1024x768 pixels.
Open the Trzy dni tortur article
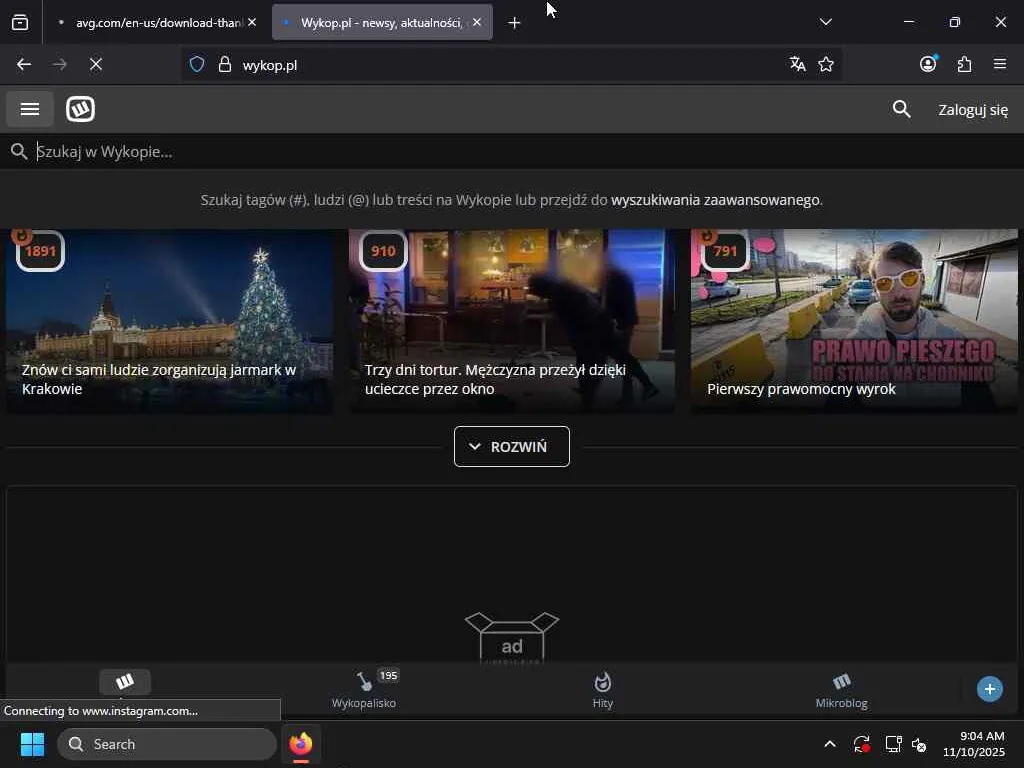(512, 320)
